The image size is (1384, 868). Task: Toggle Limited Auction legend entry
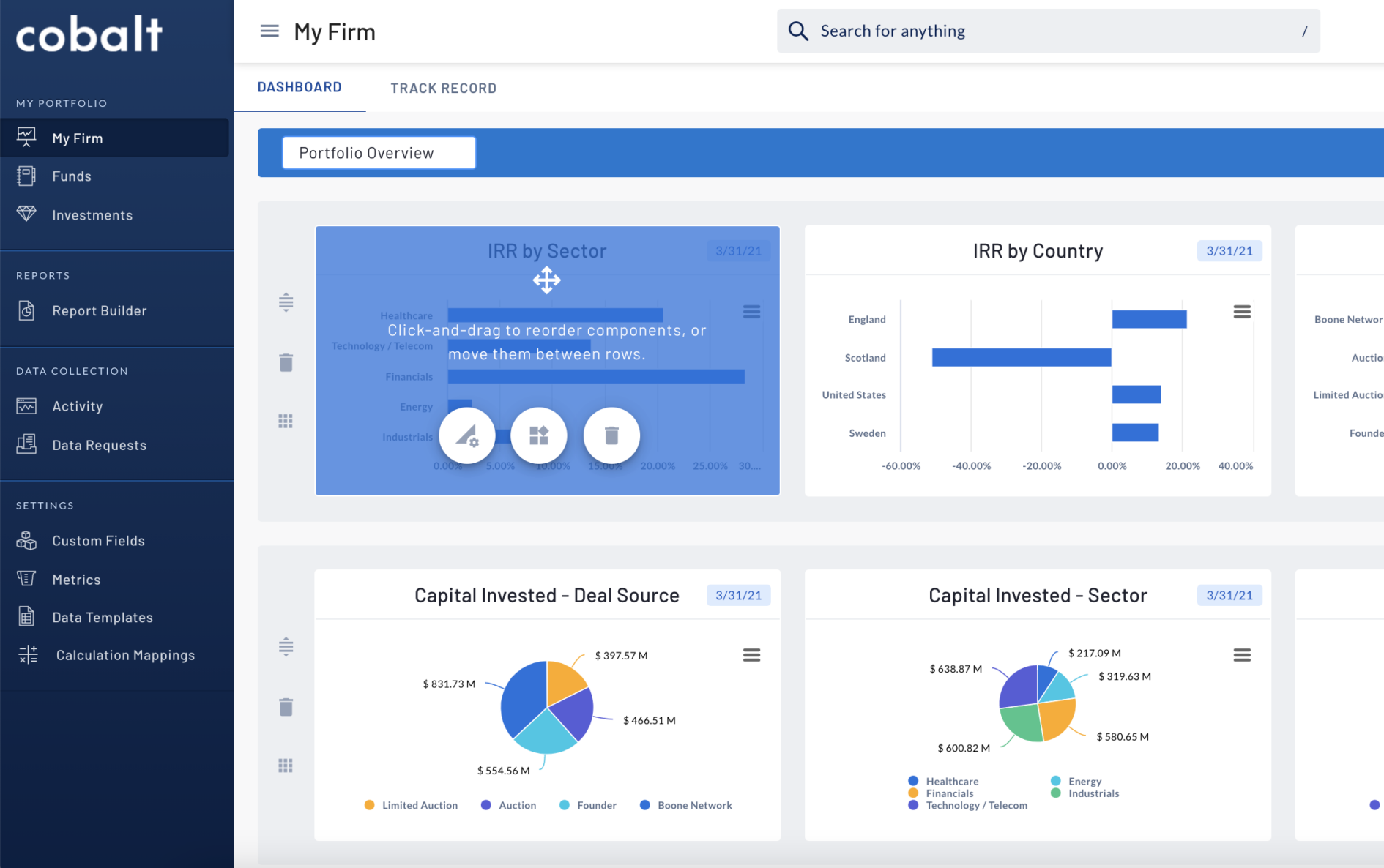(411, 805)
